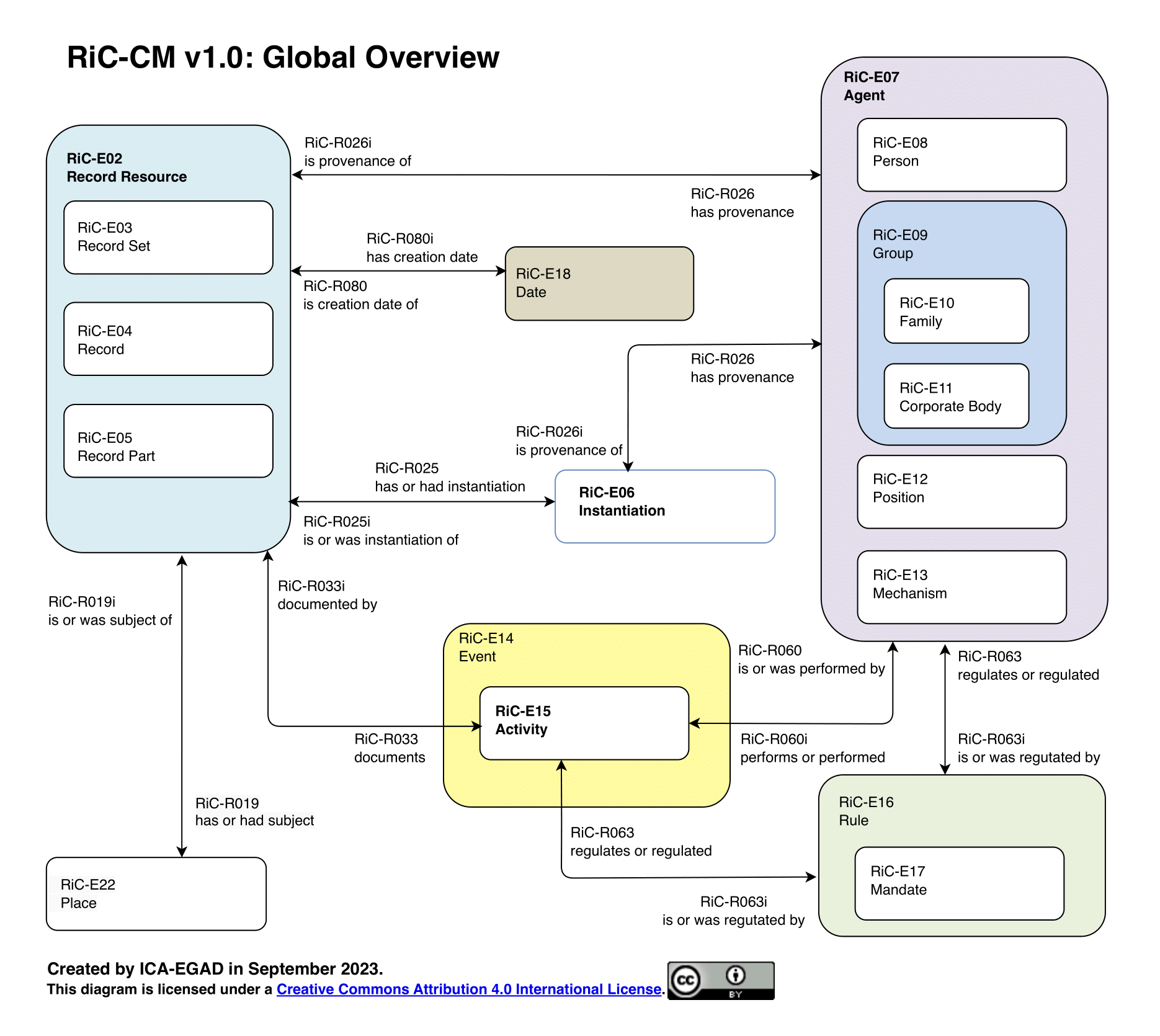1160x1036 pixels.
Task: Click the 'RiC-R080 is creation date of' label
Action: coord(360,295)
